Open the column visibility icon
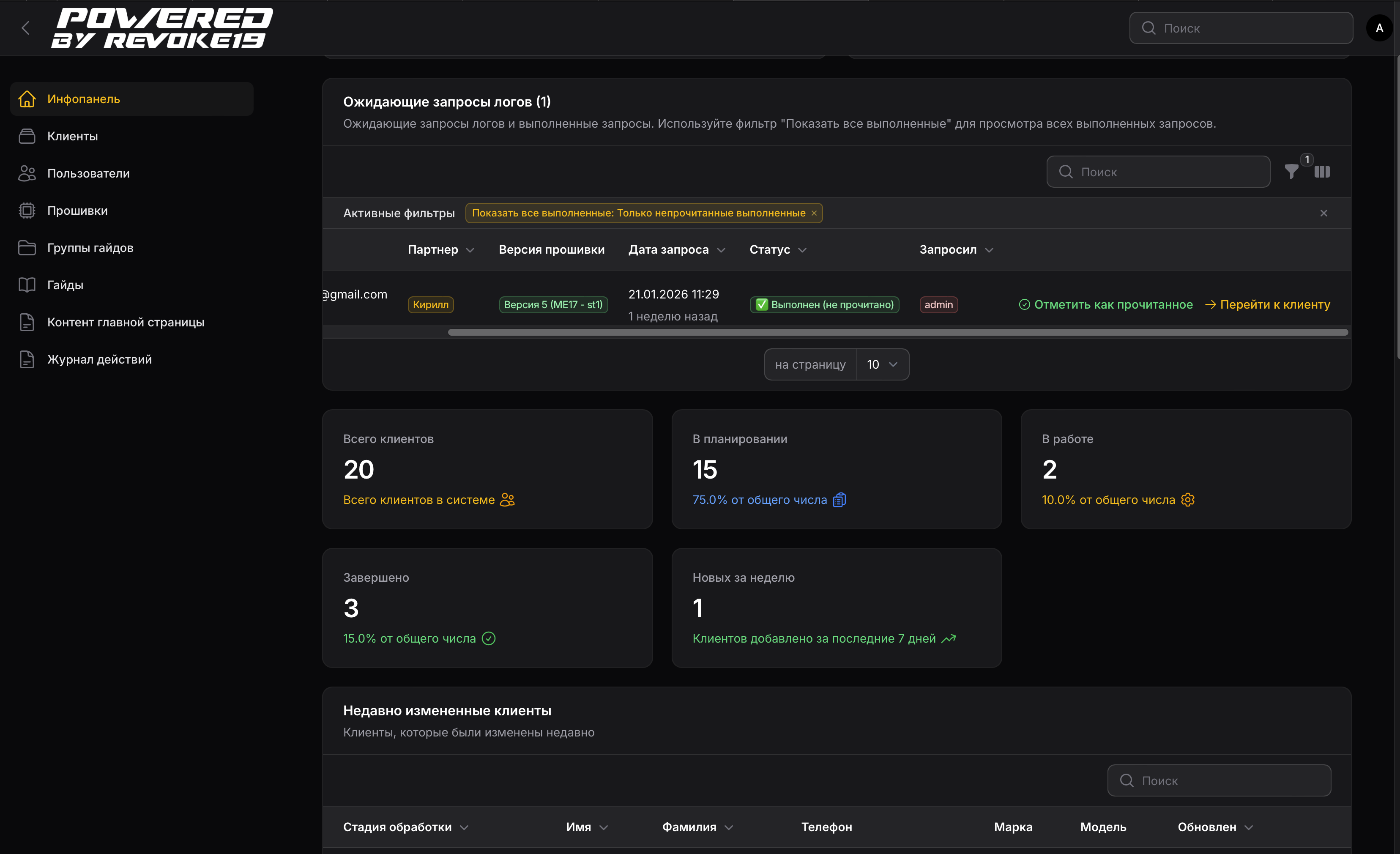The image size is (1400, 854). [x=1322, y=172]
